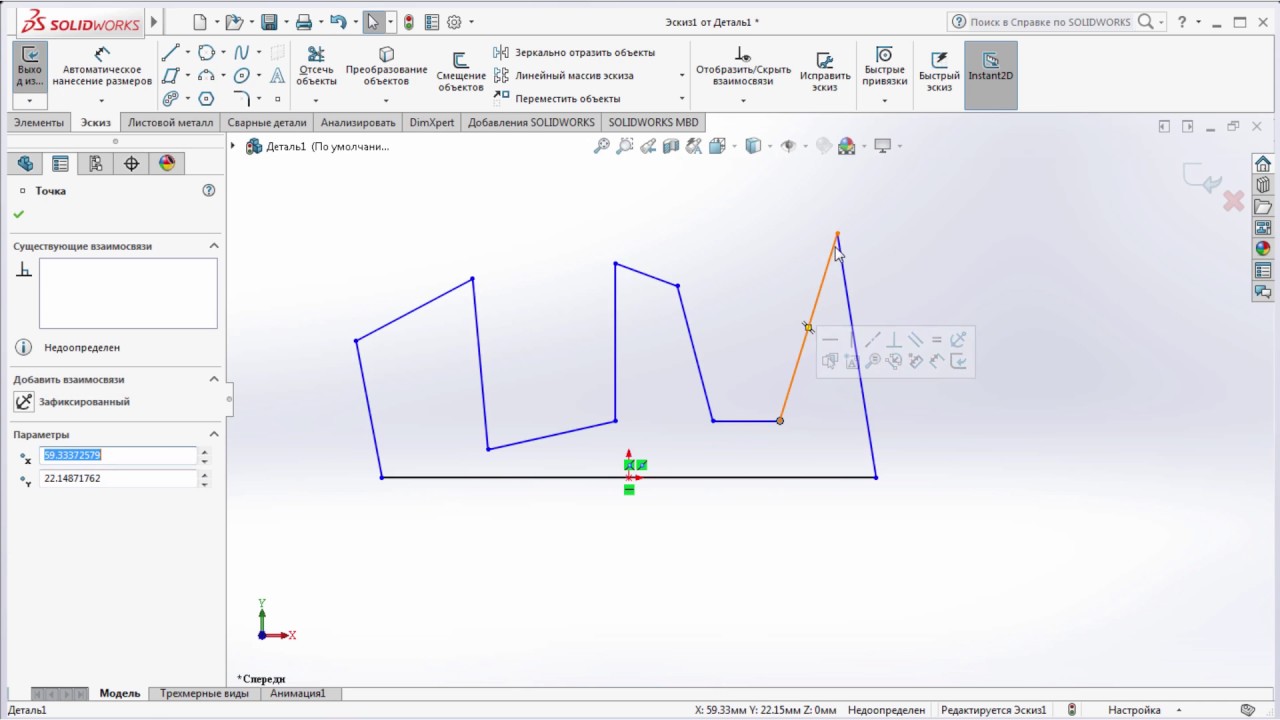Switch to Элементы tab
Screen dimensions: 1280x720
(39, 122)
